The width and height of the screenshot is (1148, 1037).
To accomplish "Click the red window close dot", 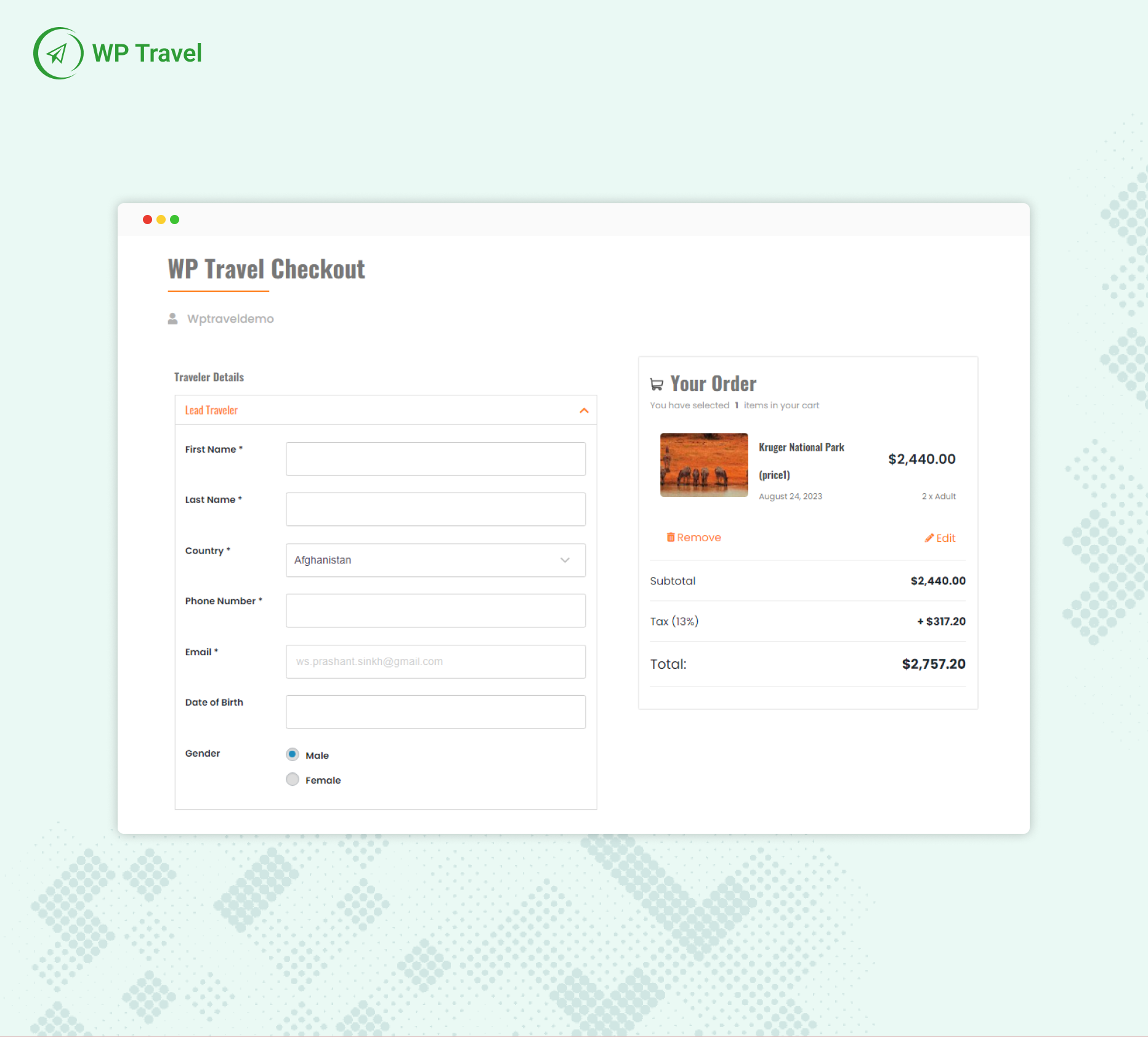I will [x=147, y=219].
